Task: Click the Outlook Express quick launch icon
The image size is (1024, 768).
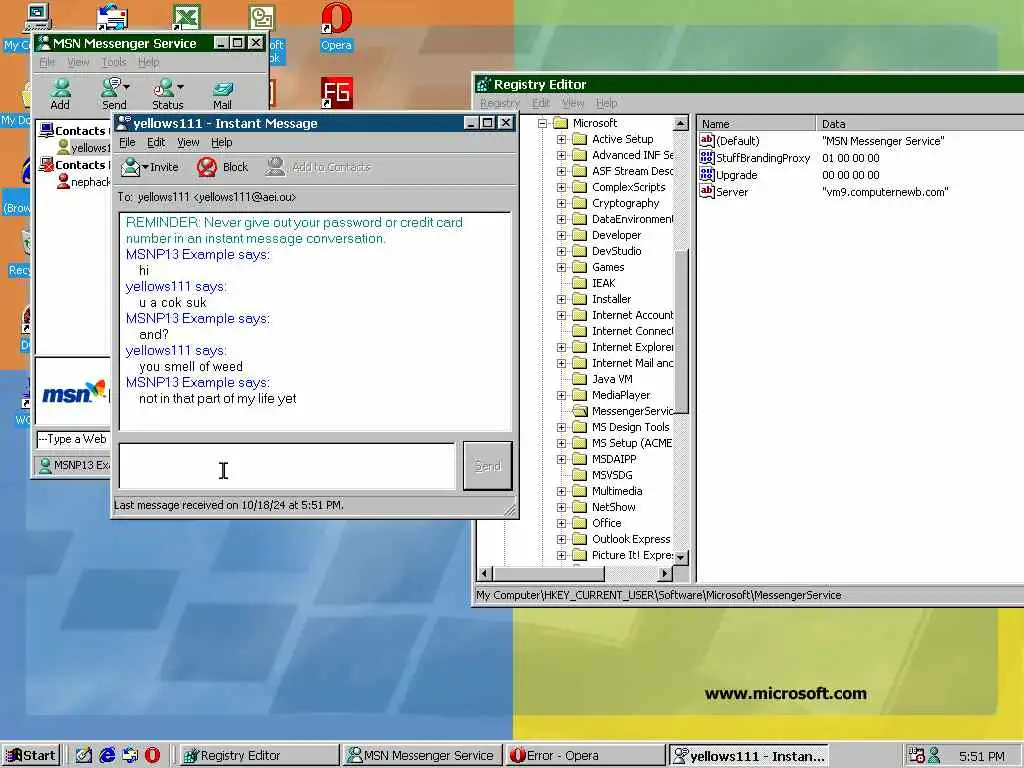Action: [130, 756]
